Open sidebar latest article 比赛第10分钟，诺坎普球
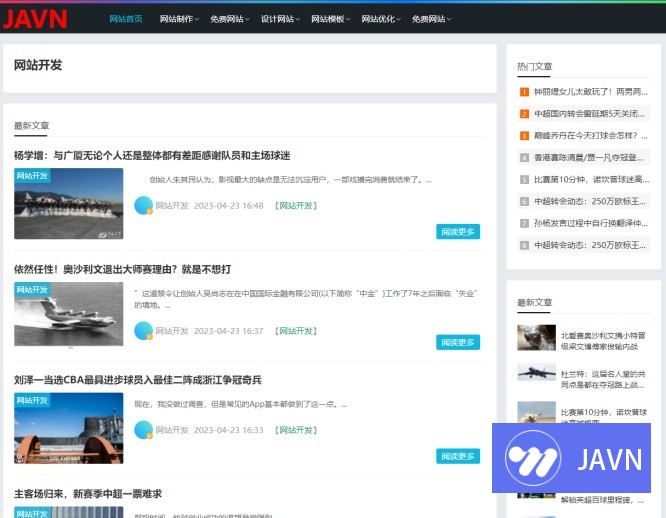The height and width of the screenshot is (518, 666). tap(604, 415)
